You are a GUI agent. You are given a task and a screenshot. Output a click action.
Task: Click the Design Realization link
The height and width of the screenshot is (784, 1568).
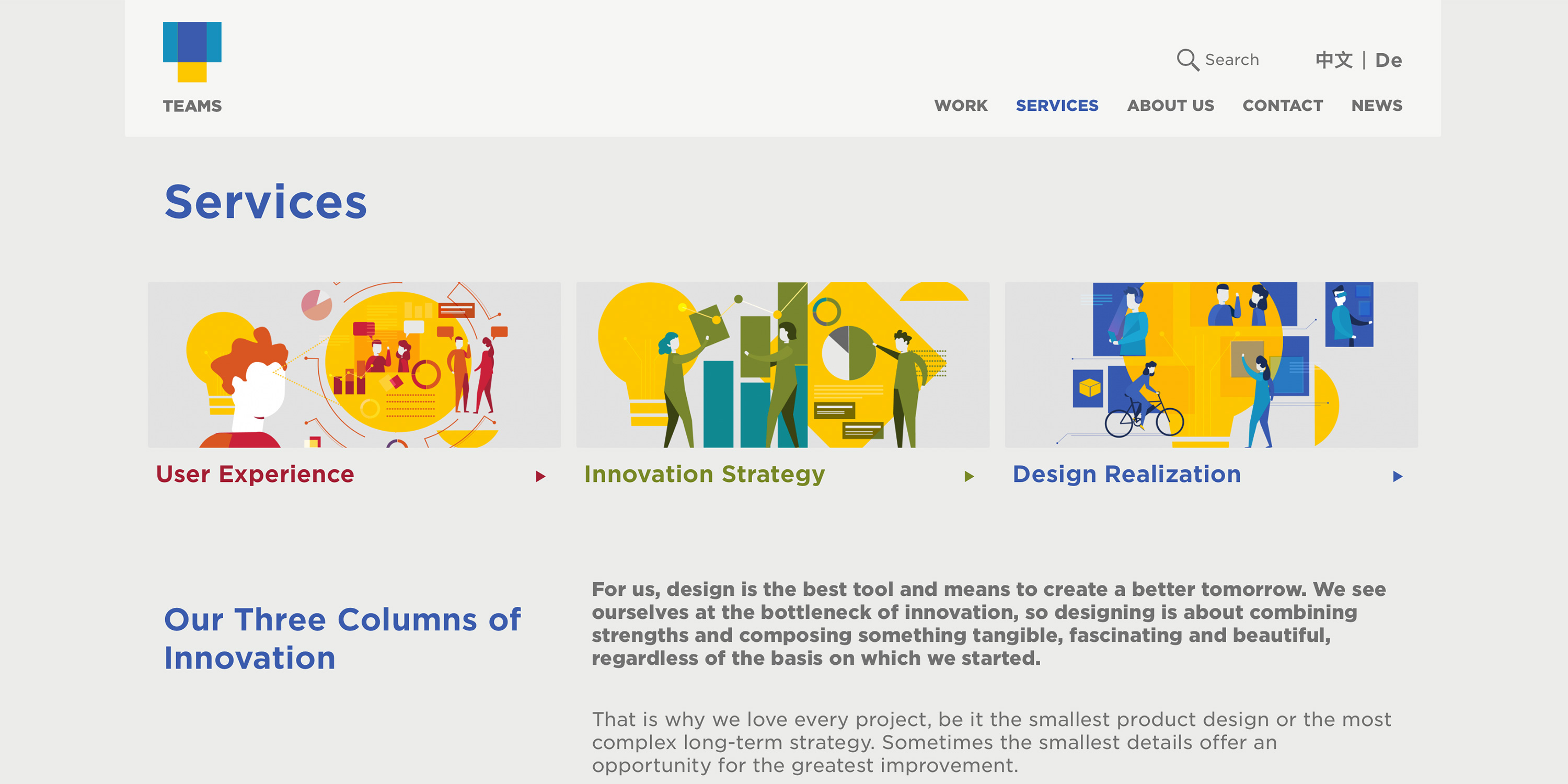click(1126, 474)
